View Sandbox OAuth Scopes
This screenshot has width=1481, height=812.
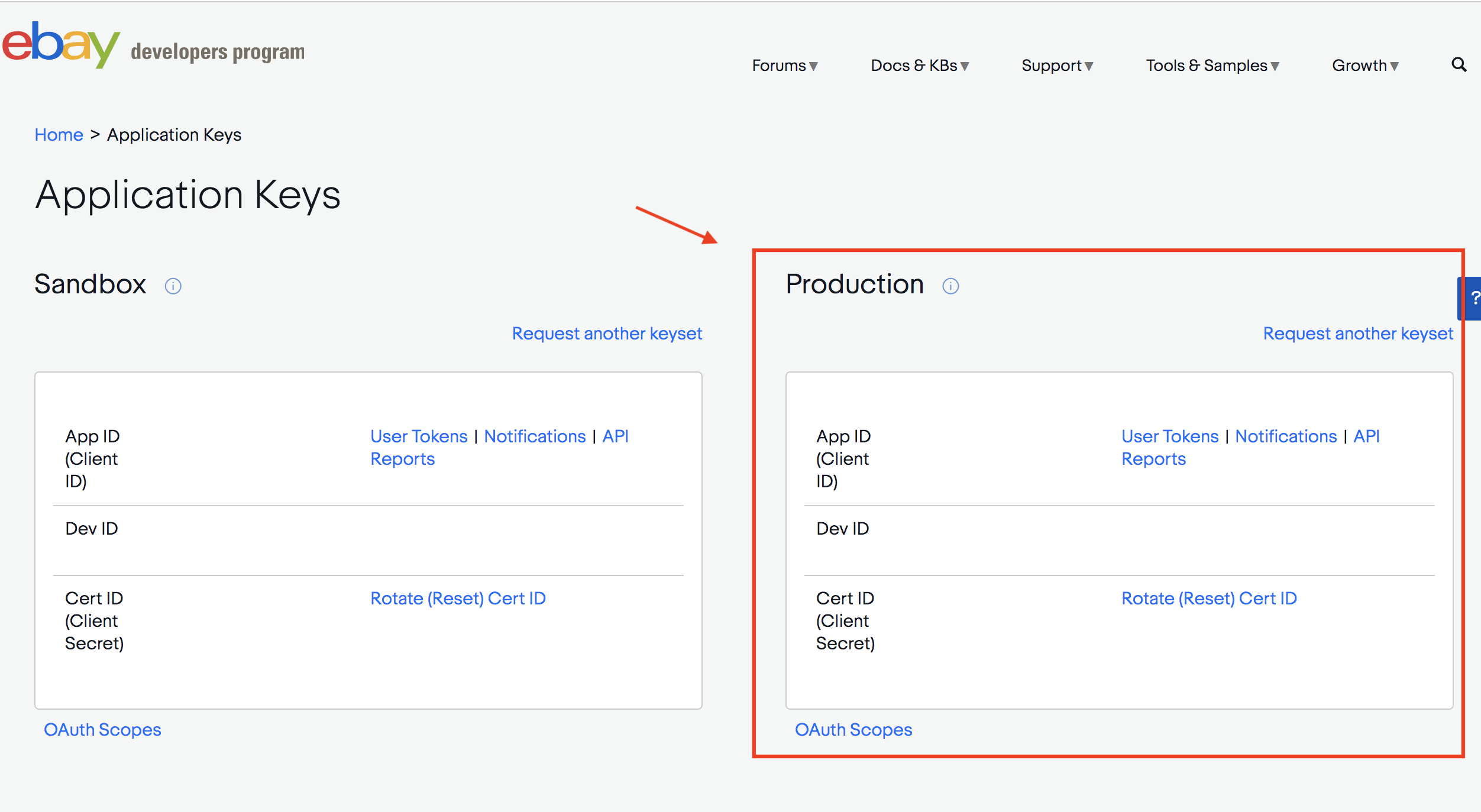pos(102,730)
